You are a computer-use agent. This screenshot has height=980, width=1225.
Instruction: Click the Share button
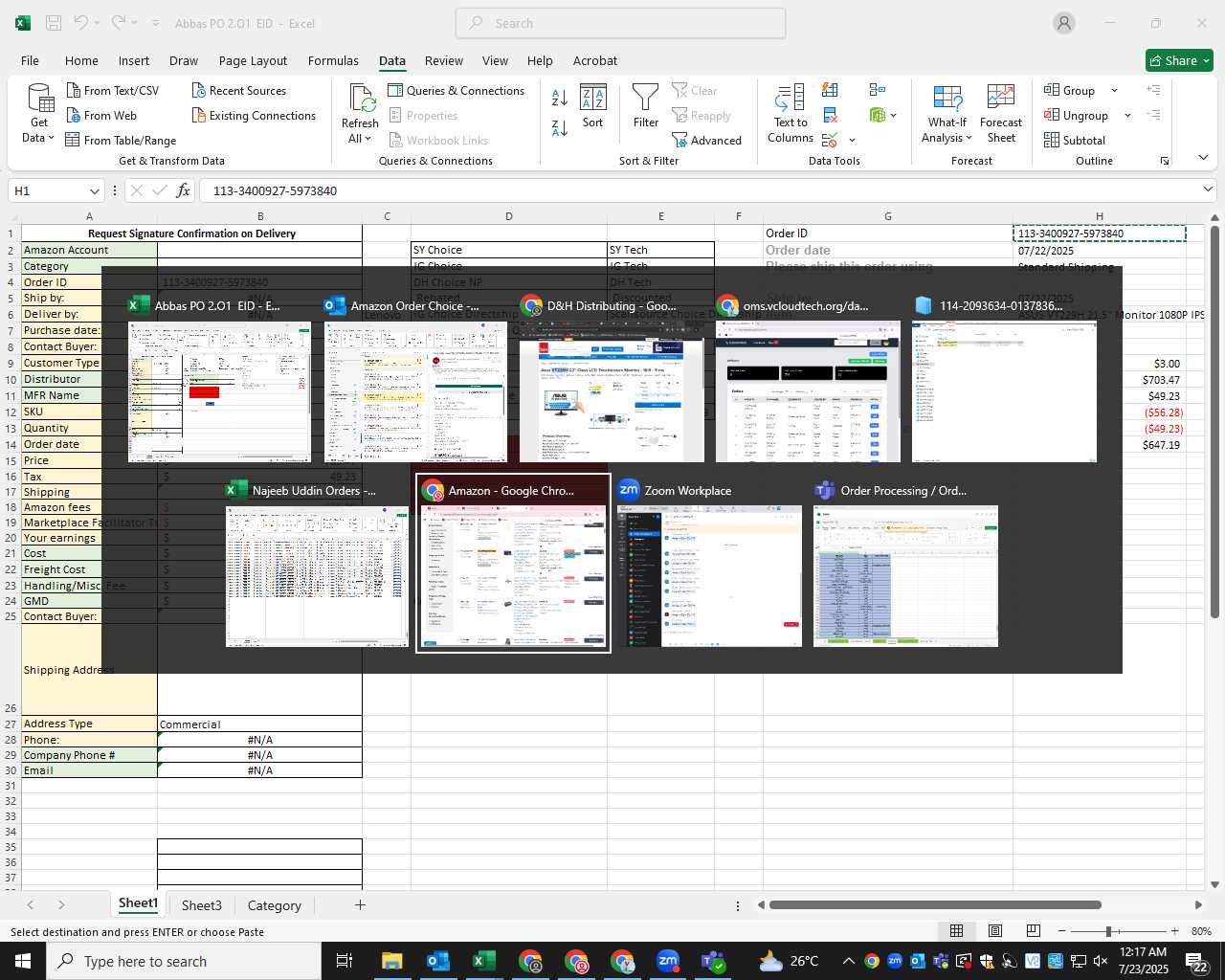click(x=1180, y=60)
